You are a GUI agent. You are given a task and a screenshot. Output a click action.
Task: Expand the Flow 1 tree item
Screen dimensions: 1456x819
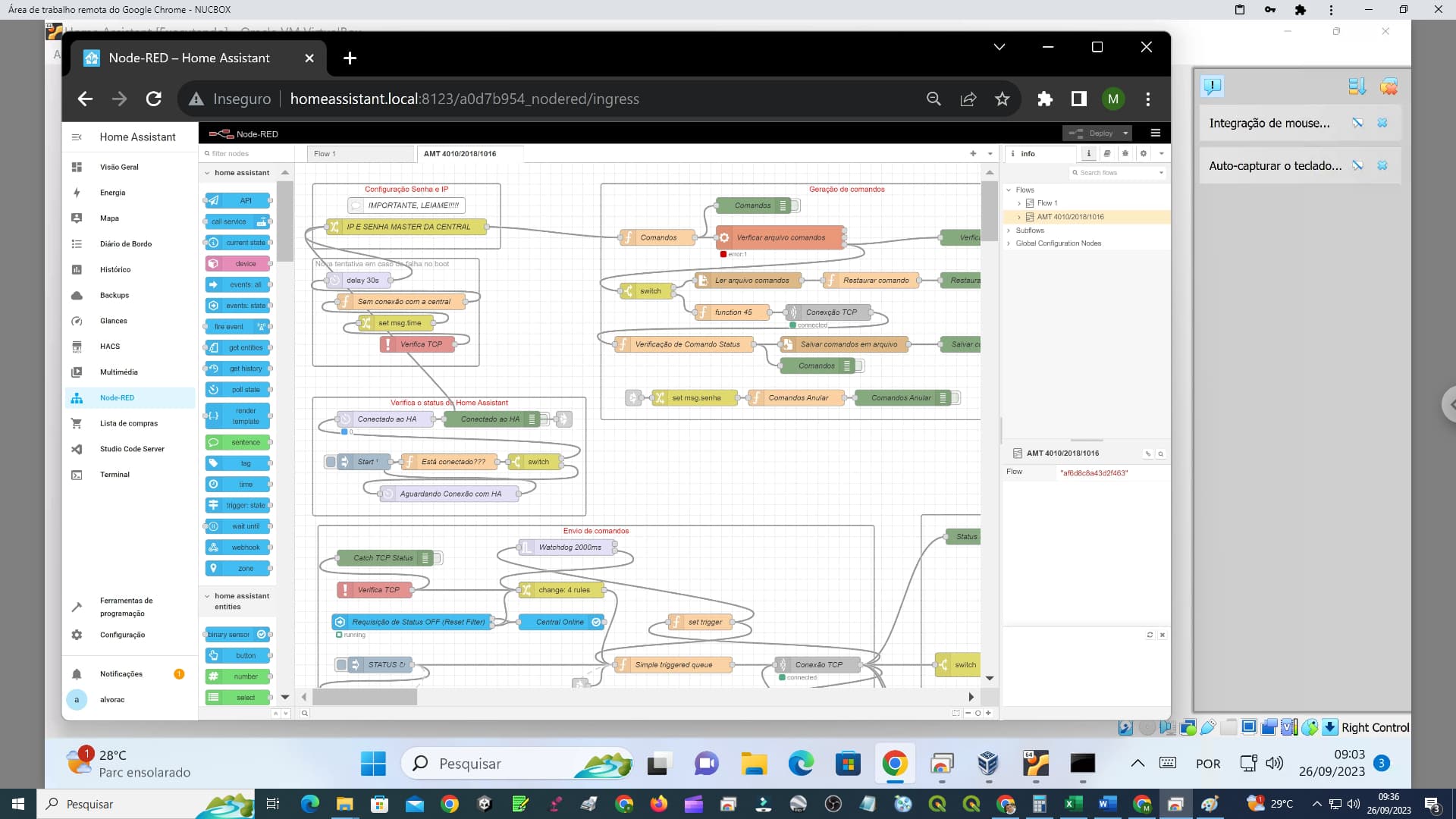[1018, 203]
